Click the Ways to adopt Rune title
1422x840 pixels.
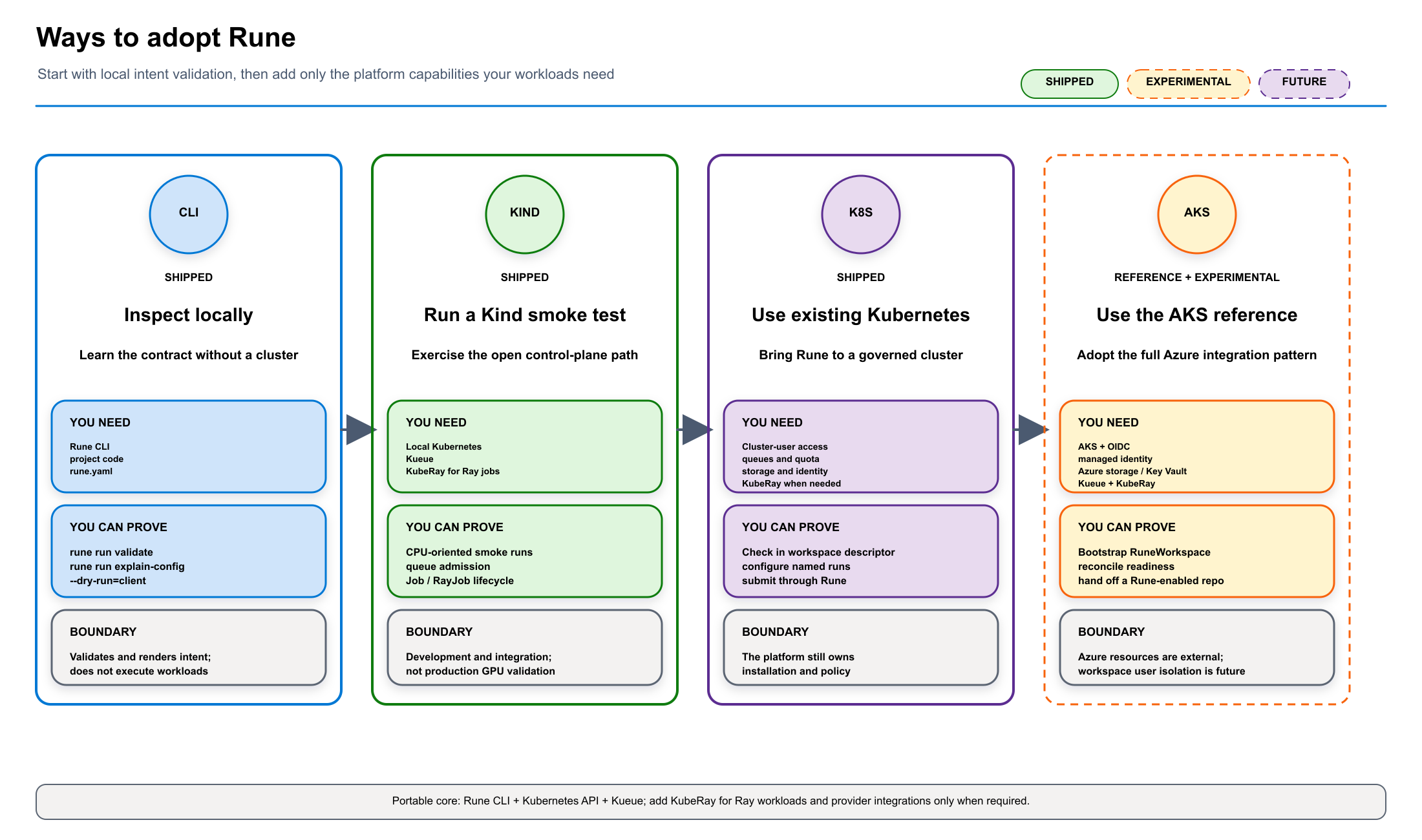click(166, 37)
